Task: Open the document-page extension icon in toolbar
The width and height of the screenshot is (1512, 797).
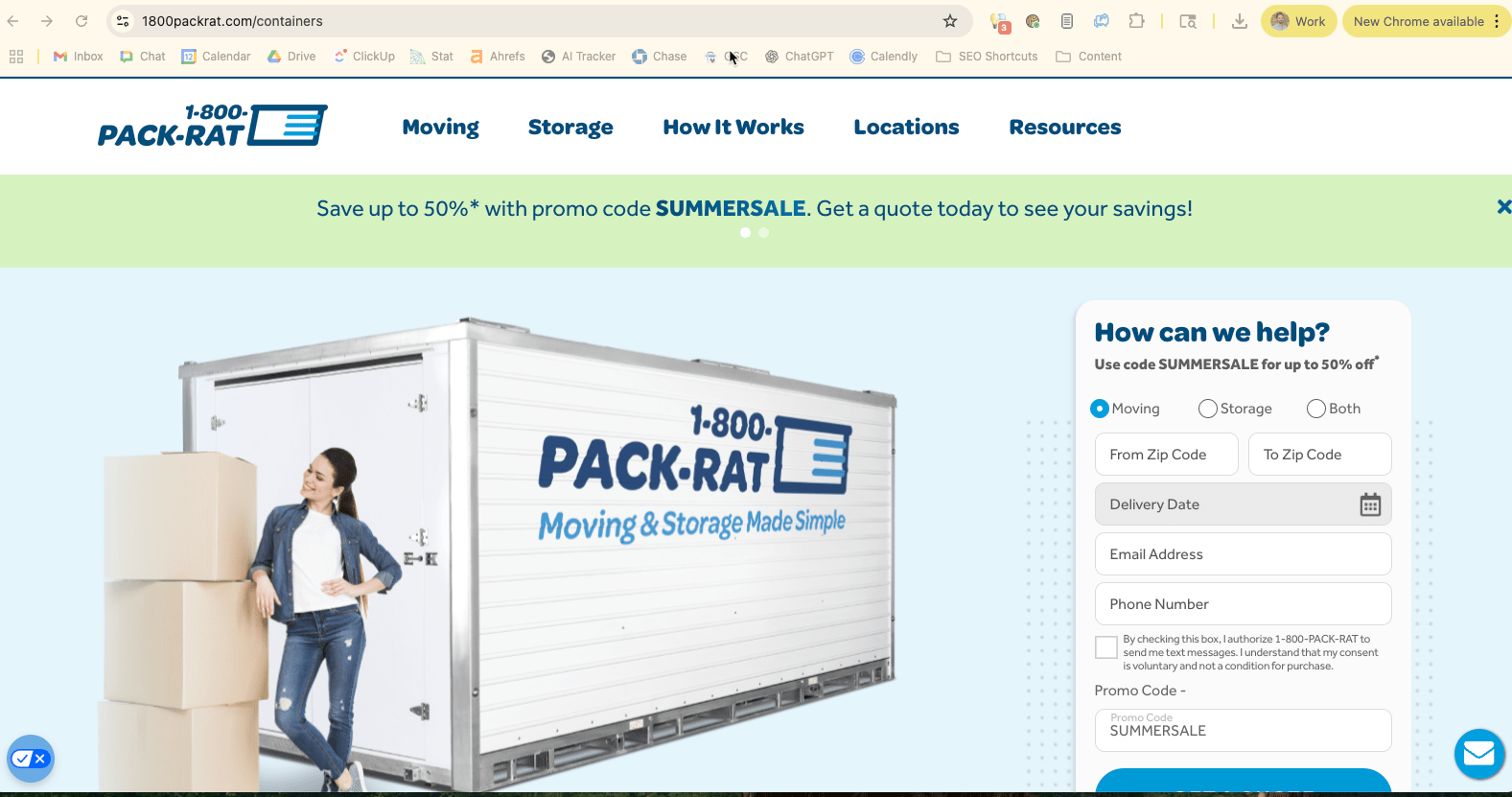Action: point(1067,21)
